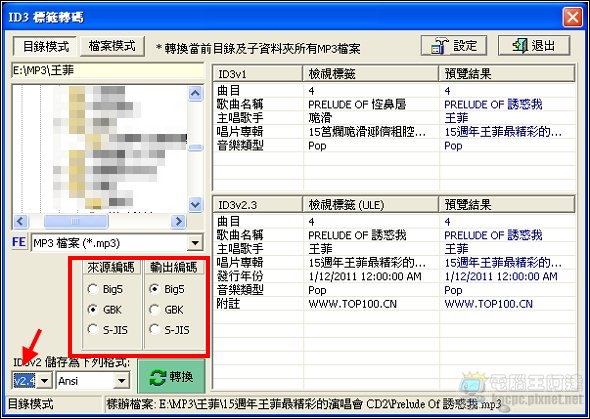Click the green 轉換 convert arrows icon
This screenshot has height=419, width=590.
click(x=158, y=377)
